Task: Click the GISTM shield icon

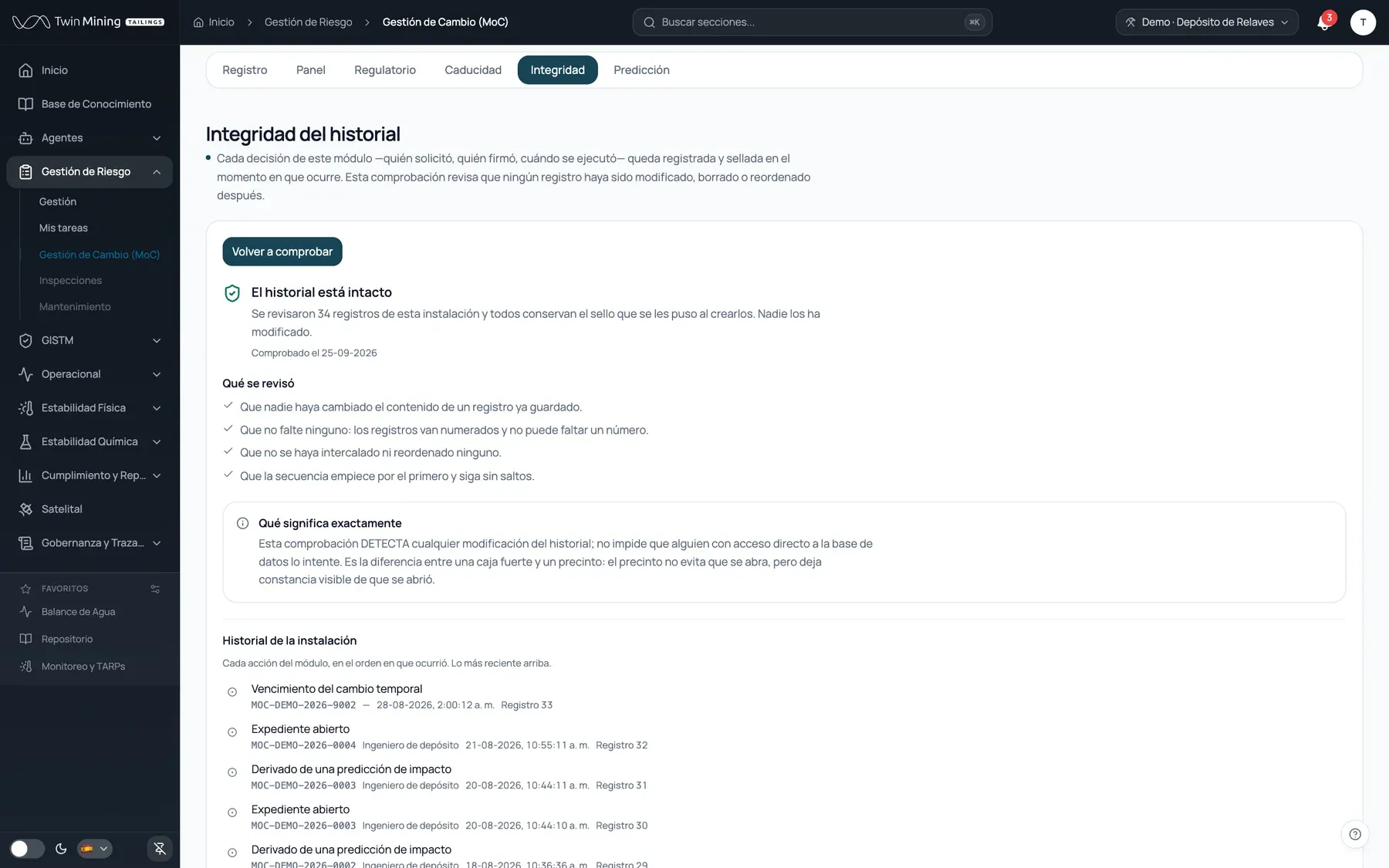Action: (25, 340)
